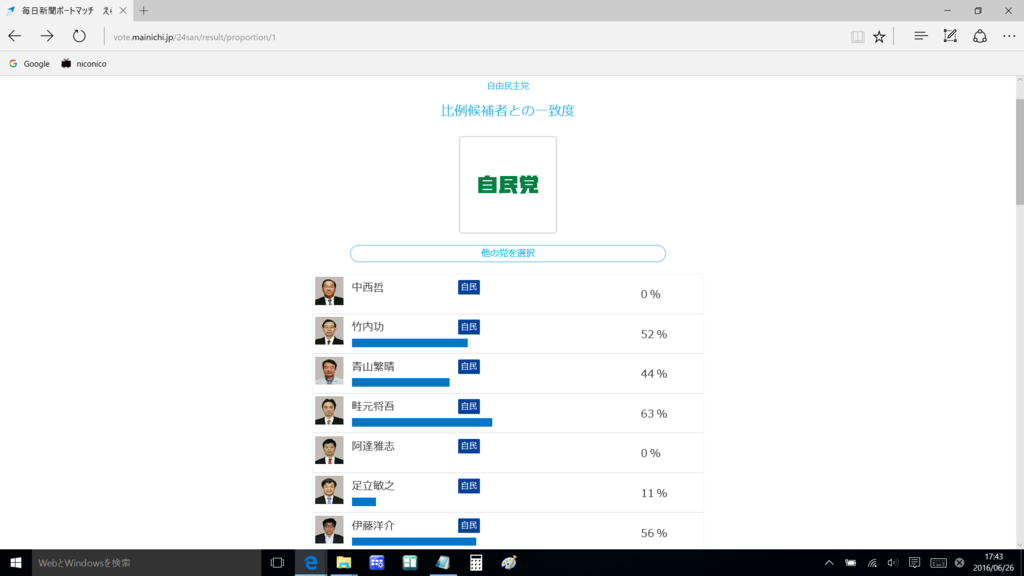Click the 63 % match bar of 畦元将吾
This screenshot has height=576, width=1024.
422,423
